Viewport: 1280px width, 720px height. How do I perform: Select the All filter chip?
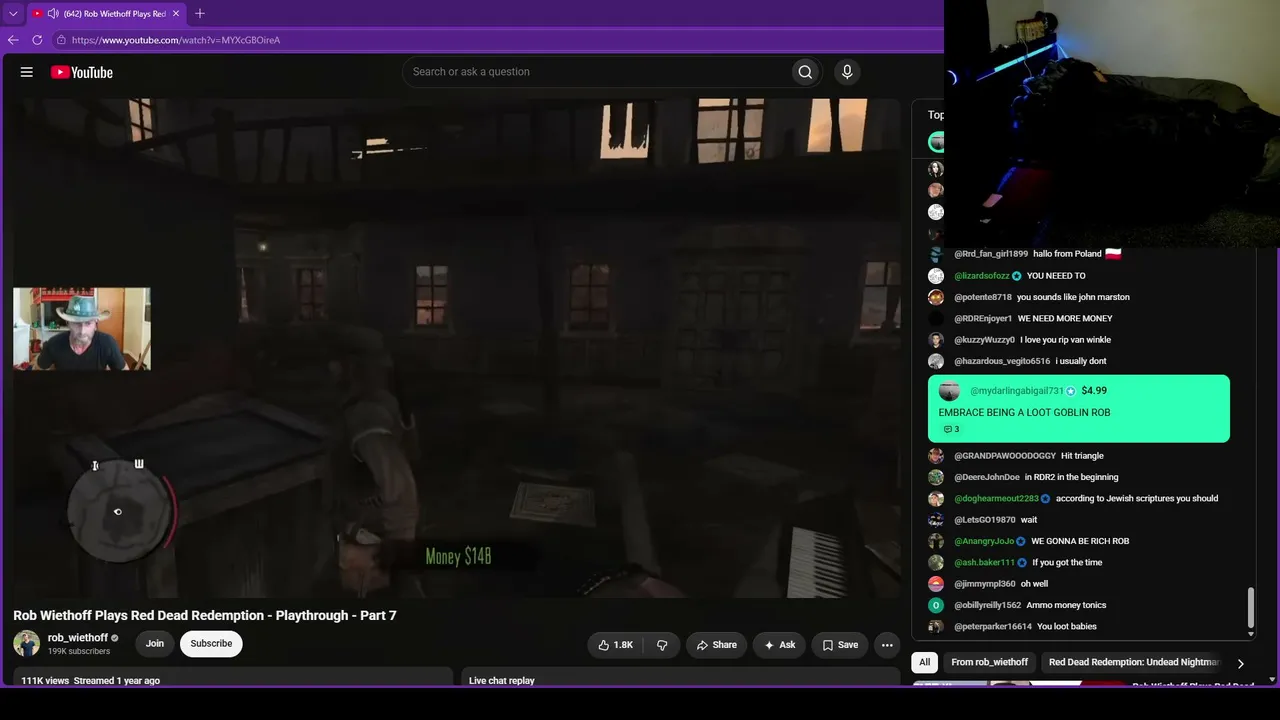[x=925, y=662]
